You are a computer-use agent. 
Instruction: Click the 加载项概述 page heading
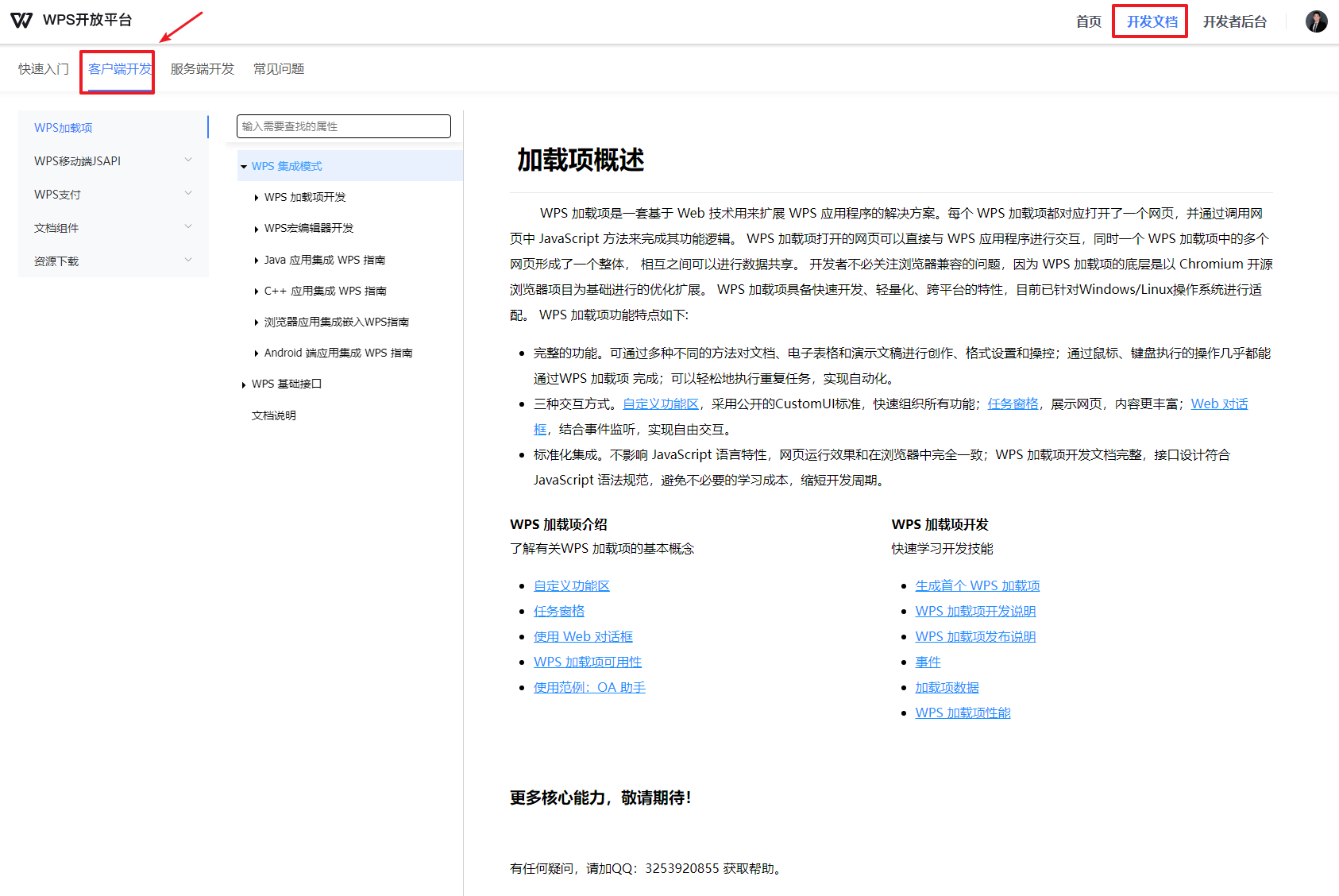pos(581,160)
